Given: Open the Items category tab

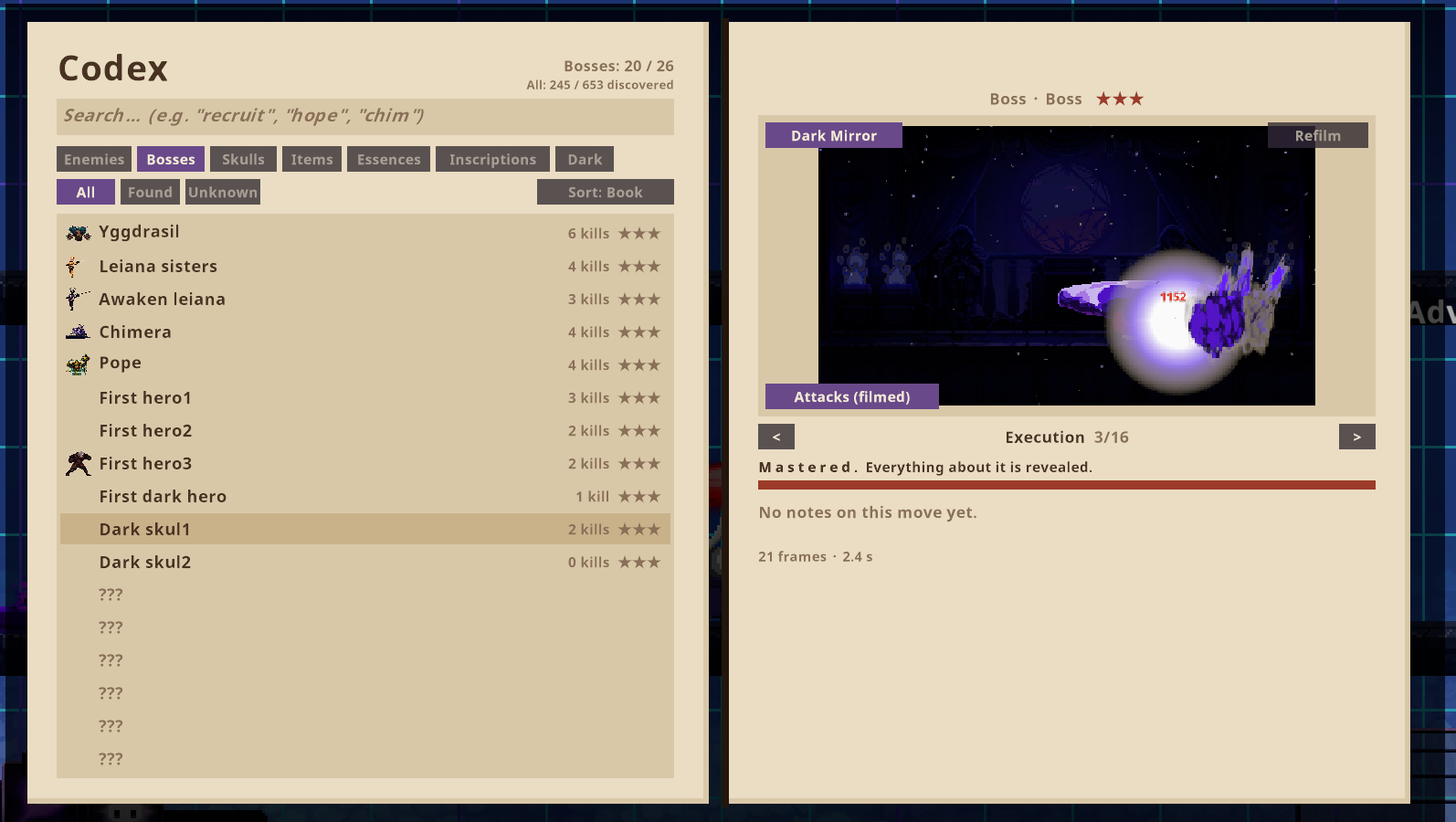Looking at the screenshot, I should point(311,159).
